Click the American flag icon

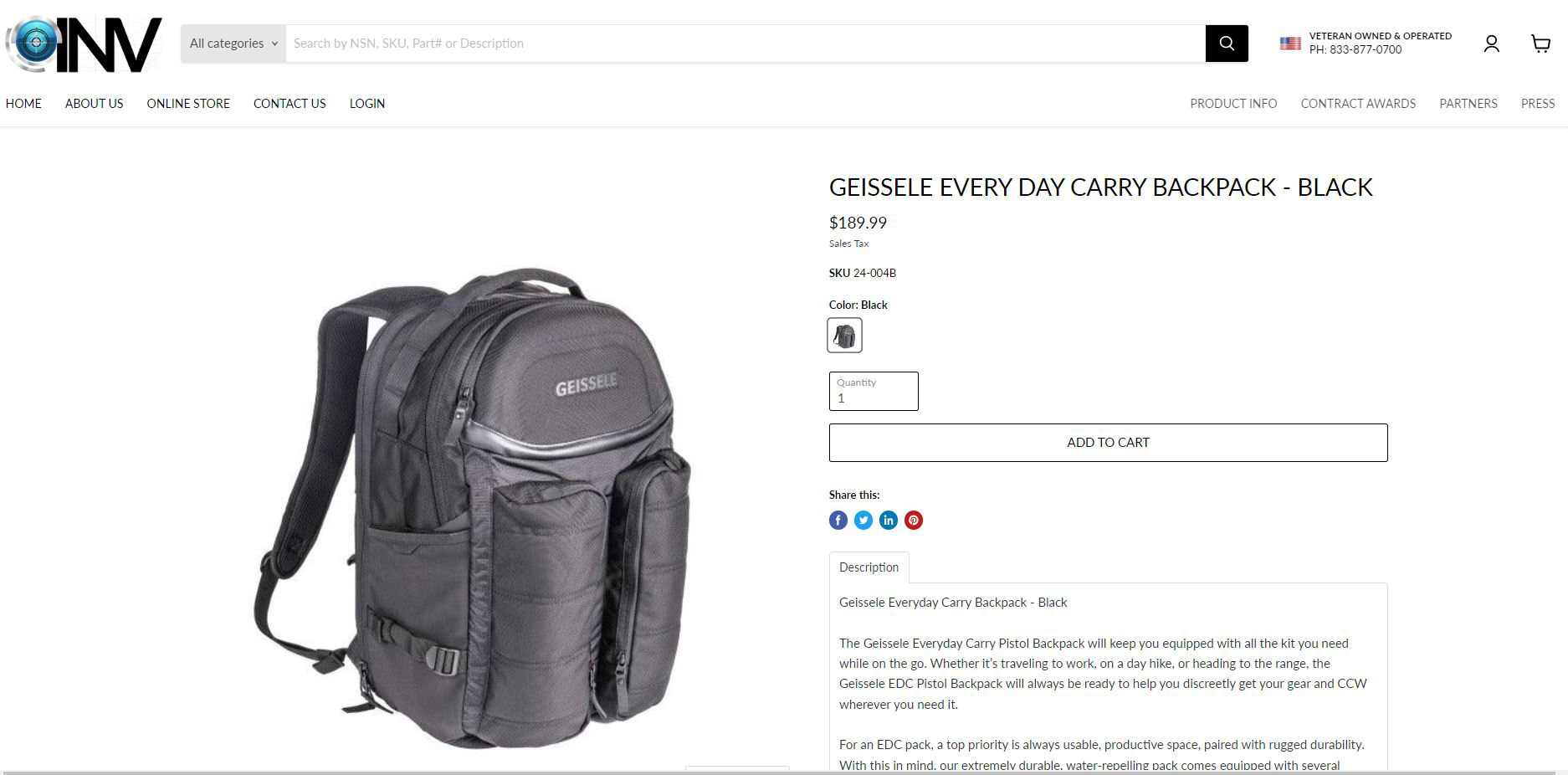(x=1290, y=44)
